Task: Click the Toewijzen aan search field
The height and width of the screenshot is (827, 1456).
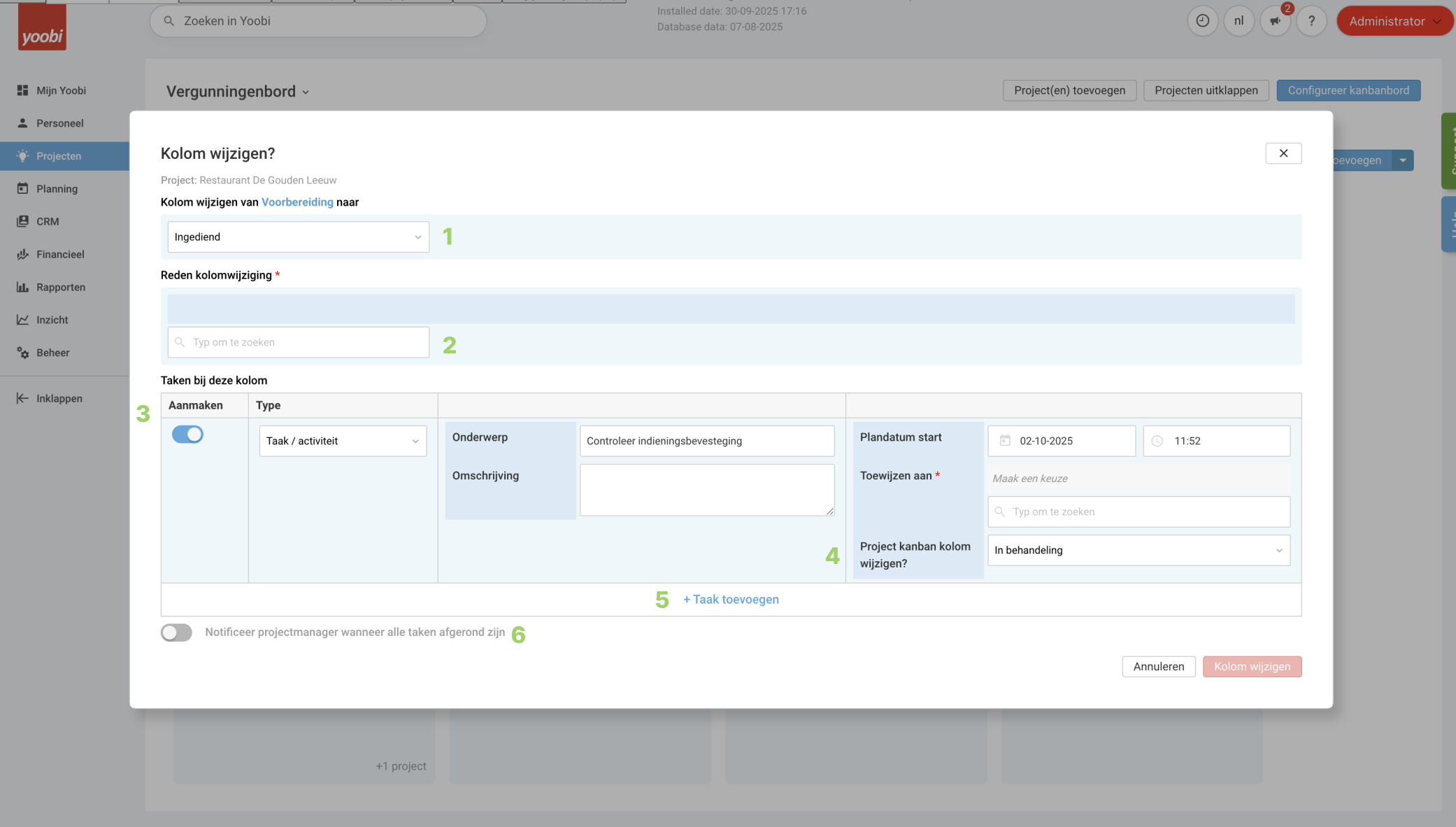Action: (1139, 512)
